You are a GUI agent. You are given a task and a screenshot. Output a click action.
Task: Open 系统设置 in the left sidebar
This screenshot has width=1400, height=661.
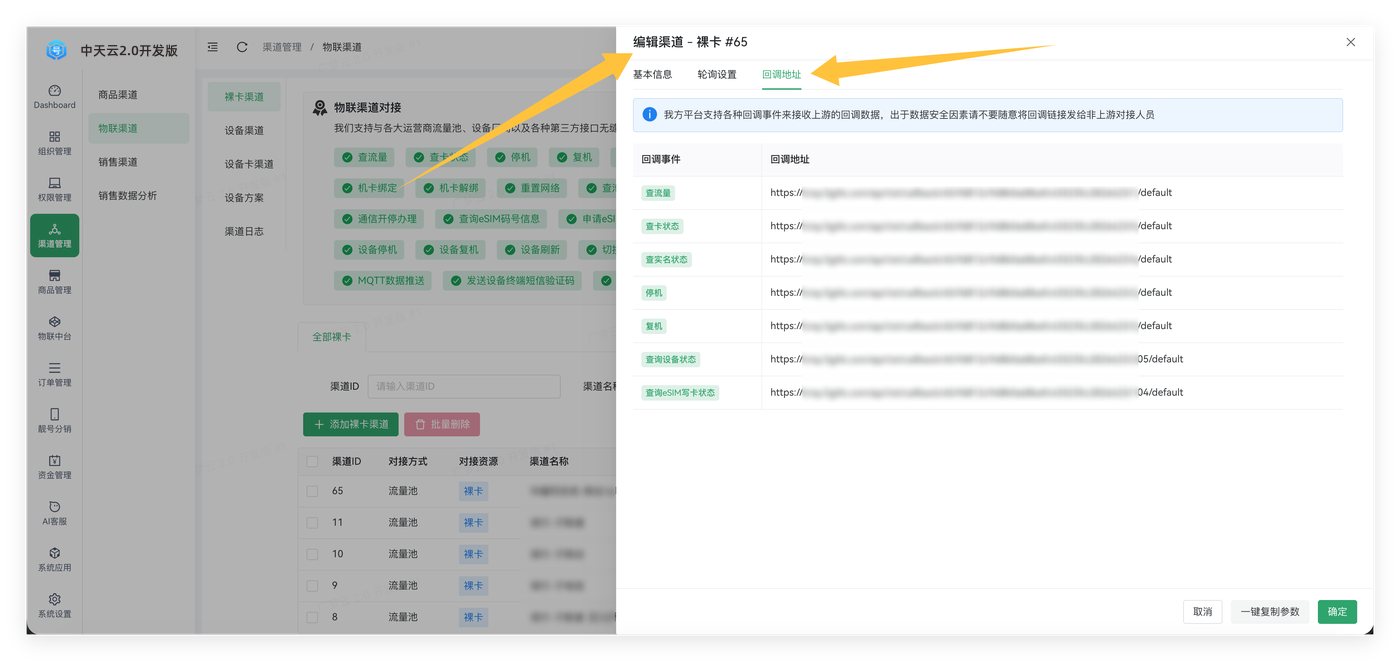click(54, 605)
